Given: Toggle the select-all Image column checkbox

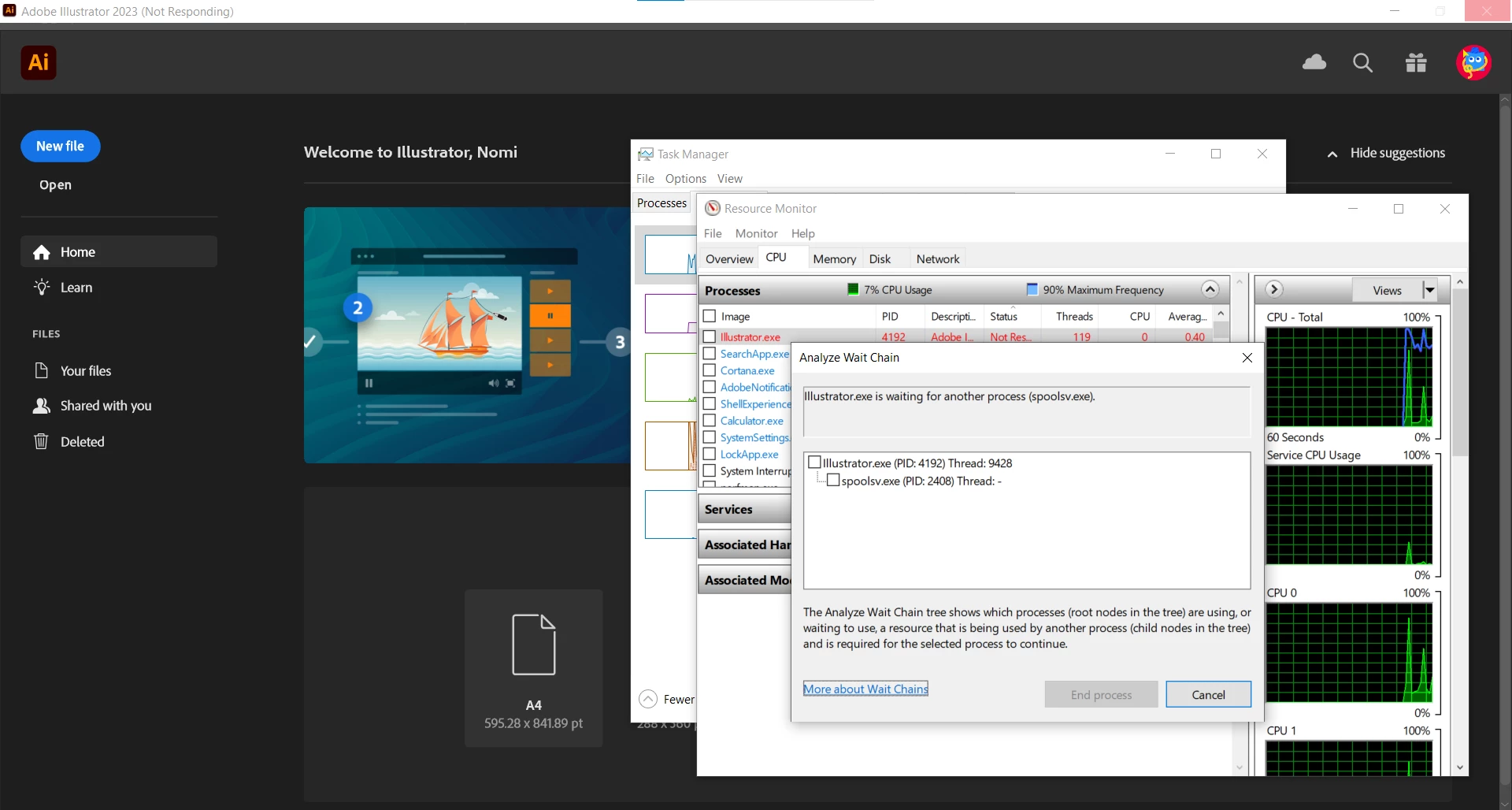Looking at the screenshot, I should point(710,316).
